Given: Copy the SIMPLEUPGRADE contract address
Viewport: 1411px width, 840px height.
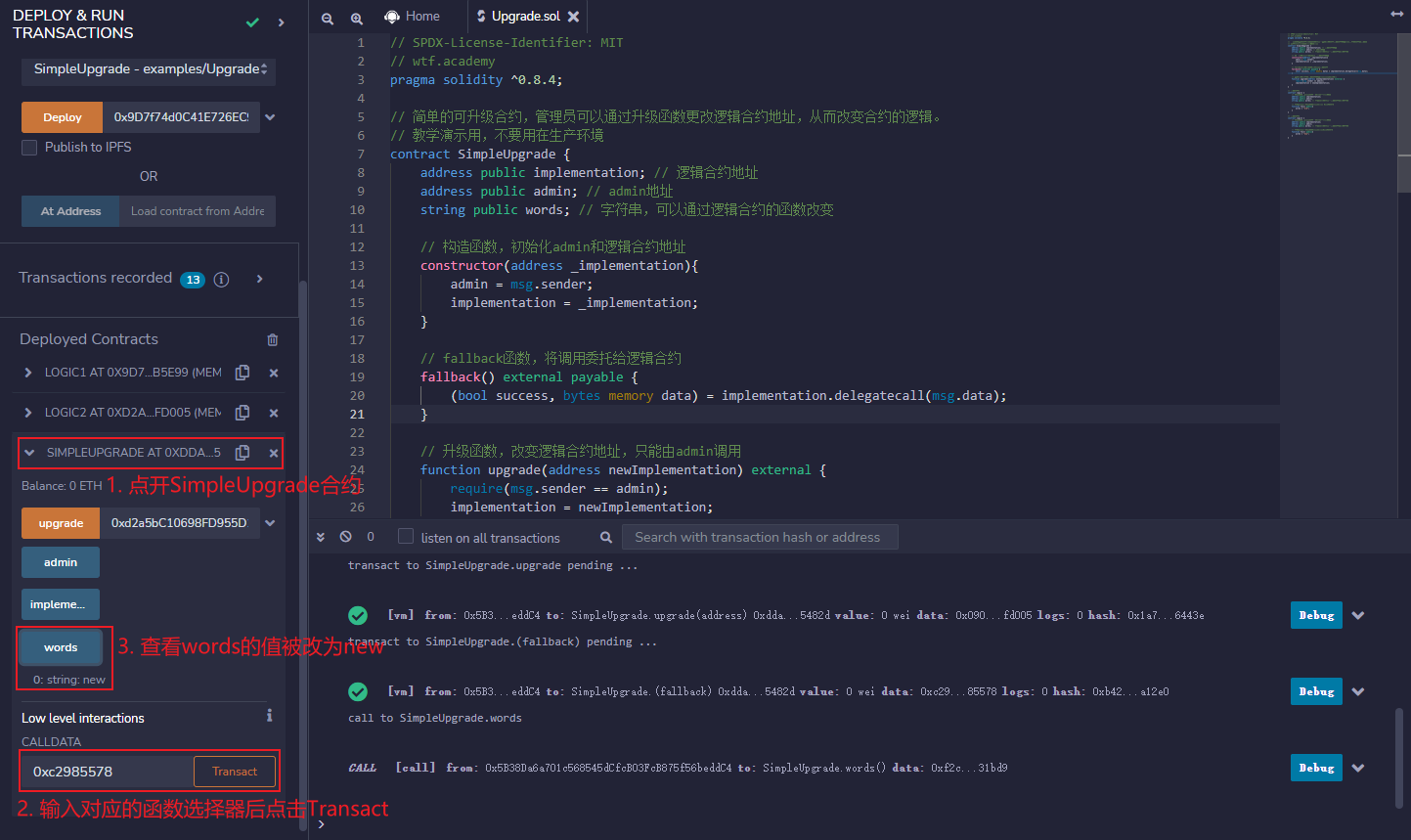Looking at the screenshot, I should click(243, 453).
